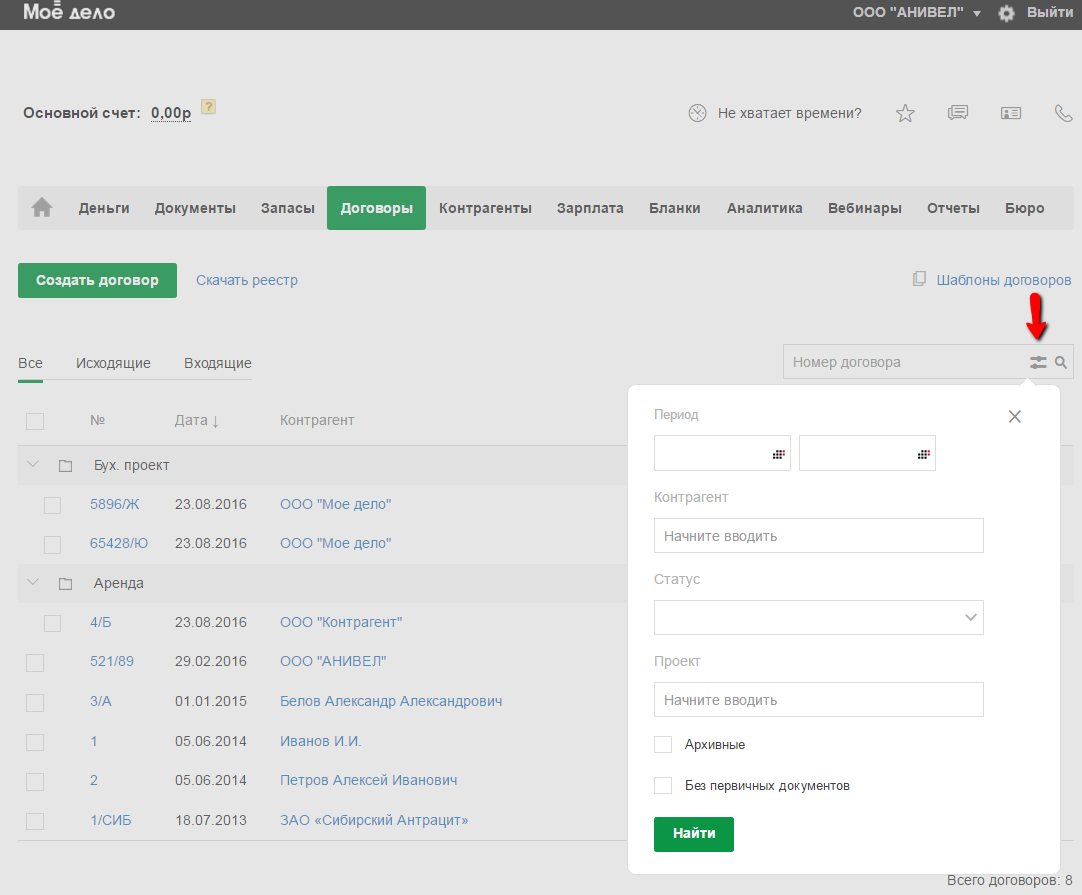Image resolution: width=1082 pixels, height=895 pixels.
Task: Toggle the filter sliders icon in search
Action: tap(1039, 363)
